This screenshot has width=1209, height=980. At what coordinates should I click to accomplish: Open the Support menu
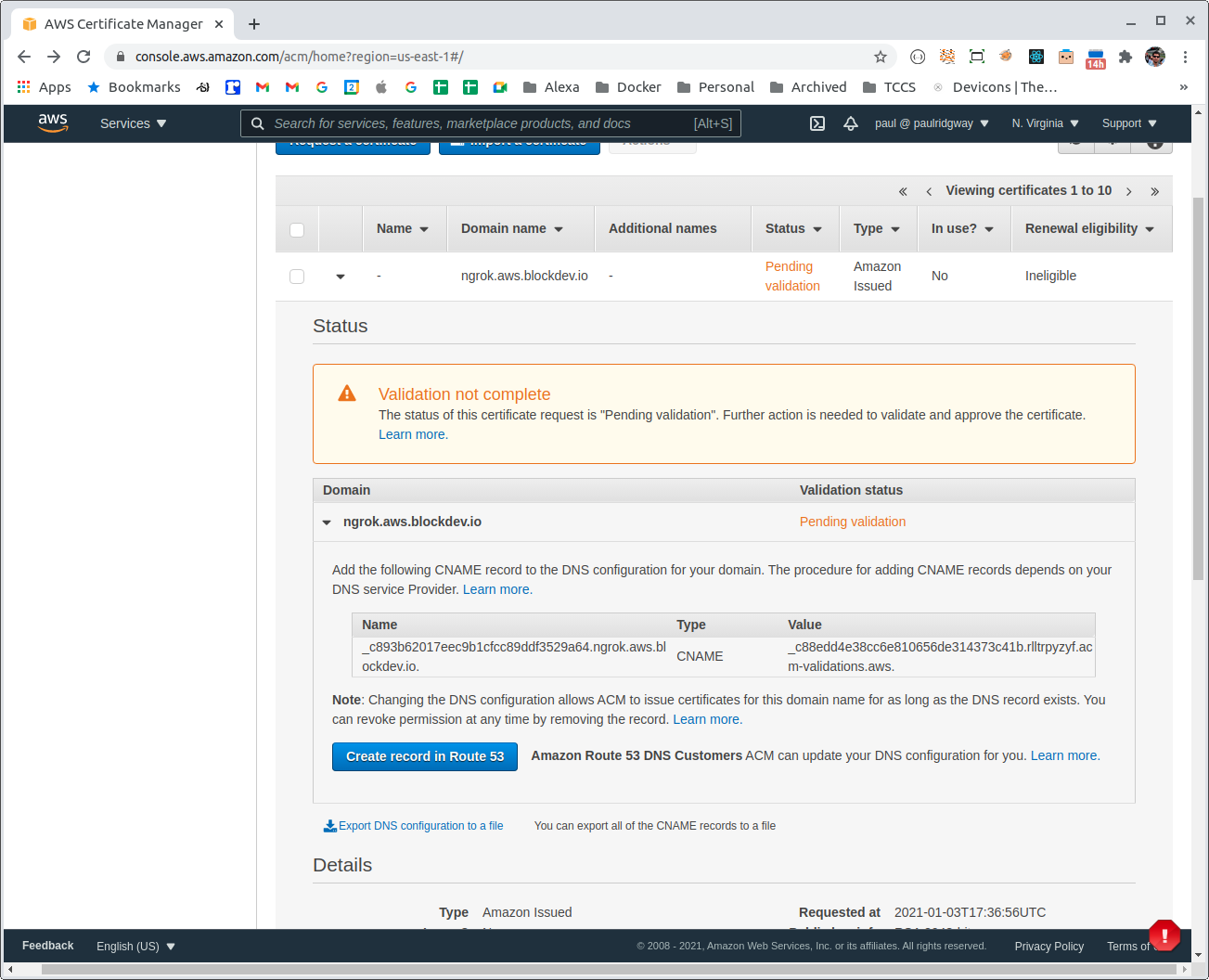1128,122
